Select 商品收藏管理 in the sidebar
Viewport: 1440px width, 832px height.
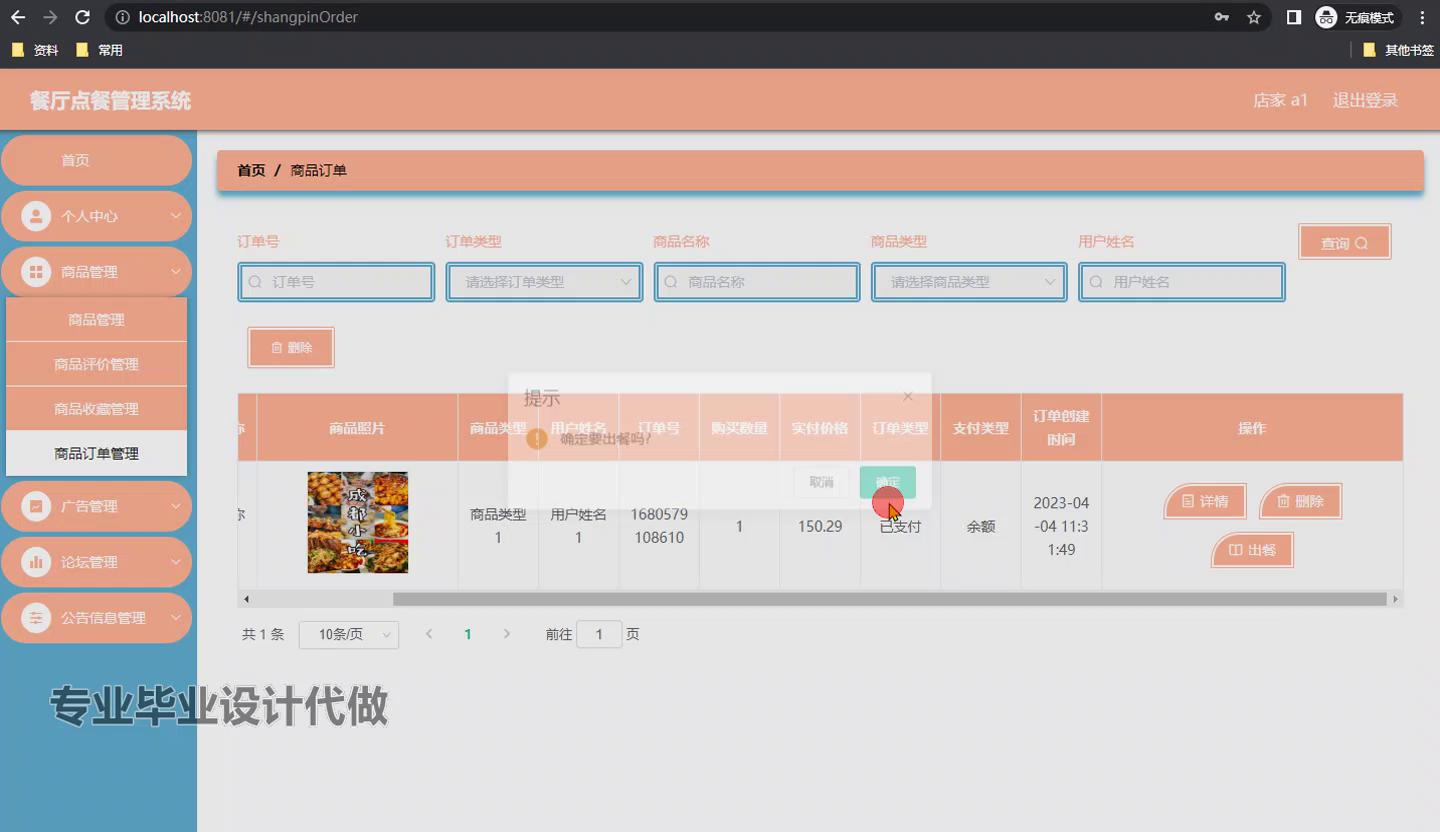(96, 409)
